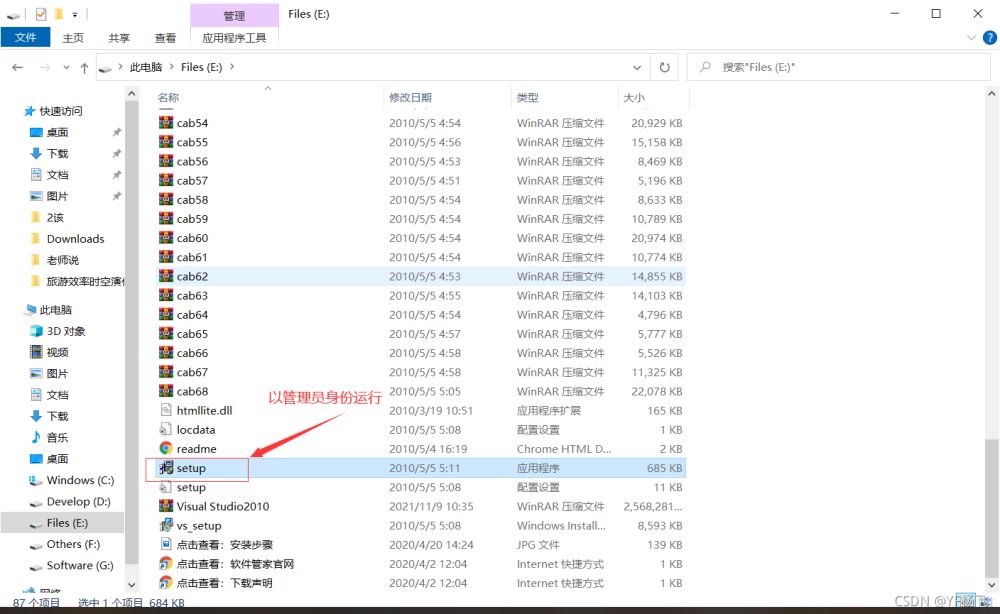Select the 软件管家官网 shortcut icon

tap(166, 563)
